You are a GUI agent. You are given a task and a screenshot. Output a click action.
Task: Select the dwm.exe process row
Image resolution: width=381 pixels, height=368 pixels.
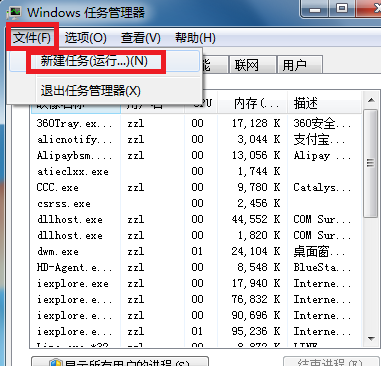(x=196, y=251)
